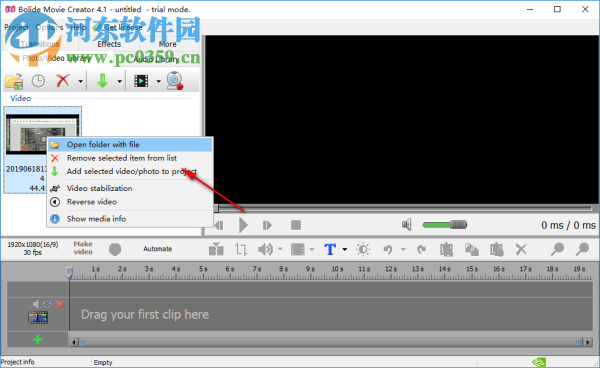Play the preview video

pyautogui.click(x=243, y=225)
